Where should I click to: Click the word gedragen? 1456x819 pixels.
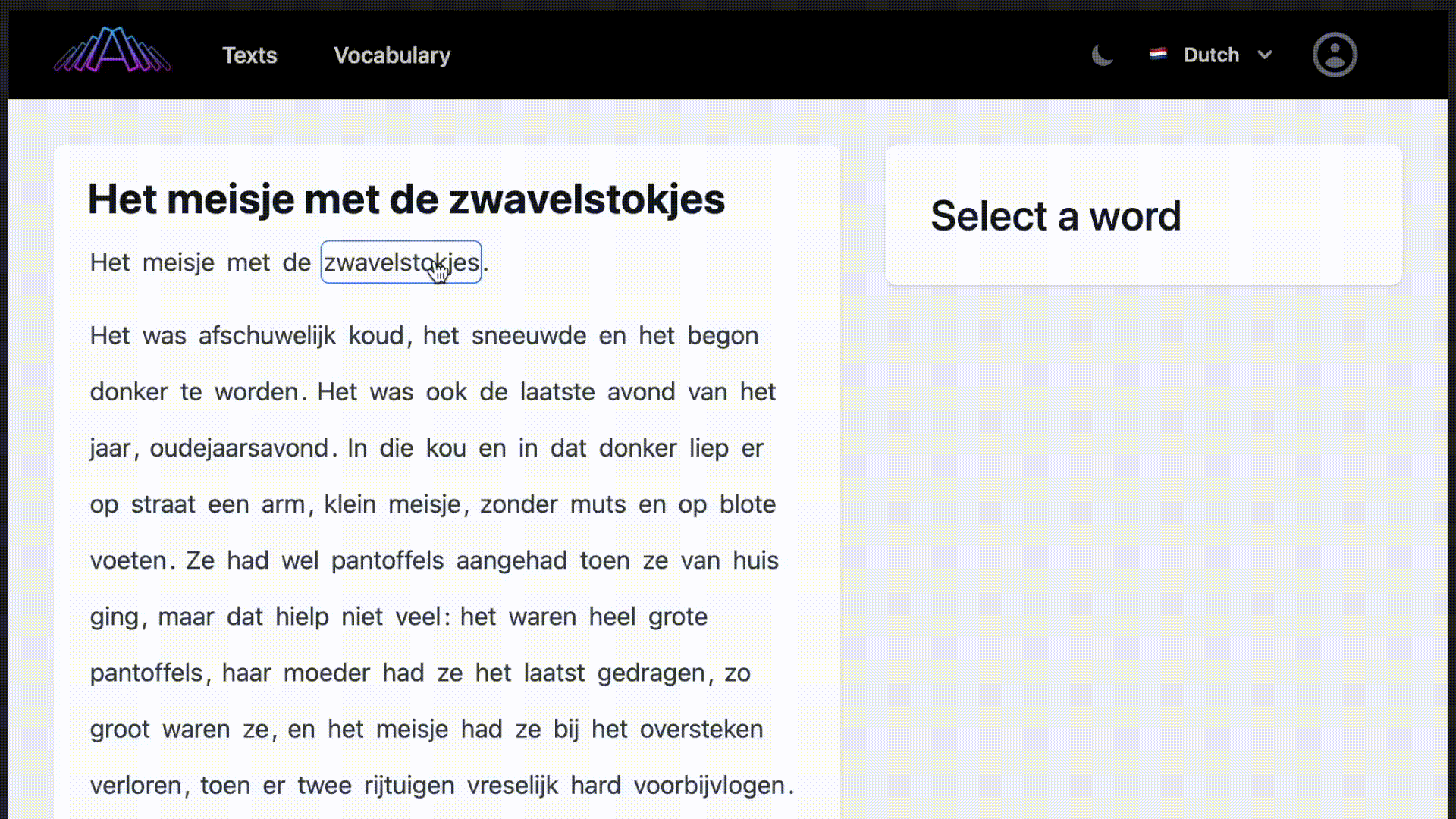coord(651,673)
